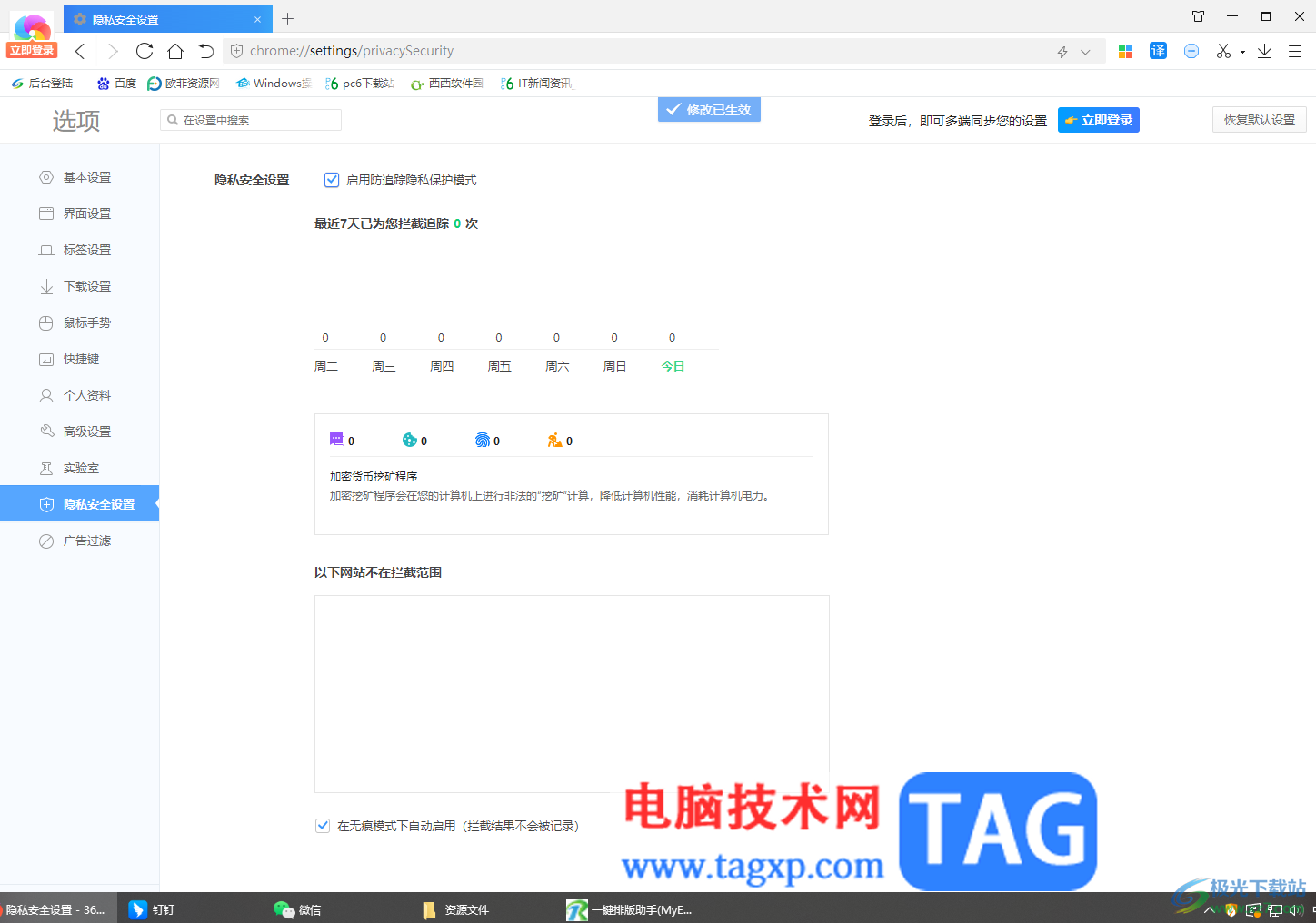The width and height of the screenshot is (1316, 923).
Task: Click the ad blocker shield icon
Action: coord(1191,50)
